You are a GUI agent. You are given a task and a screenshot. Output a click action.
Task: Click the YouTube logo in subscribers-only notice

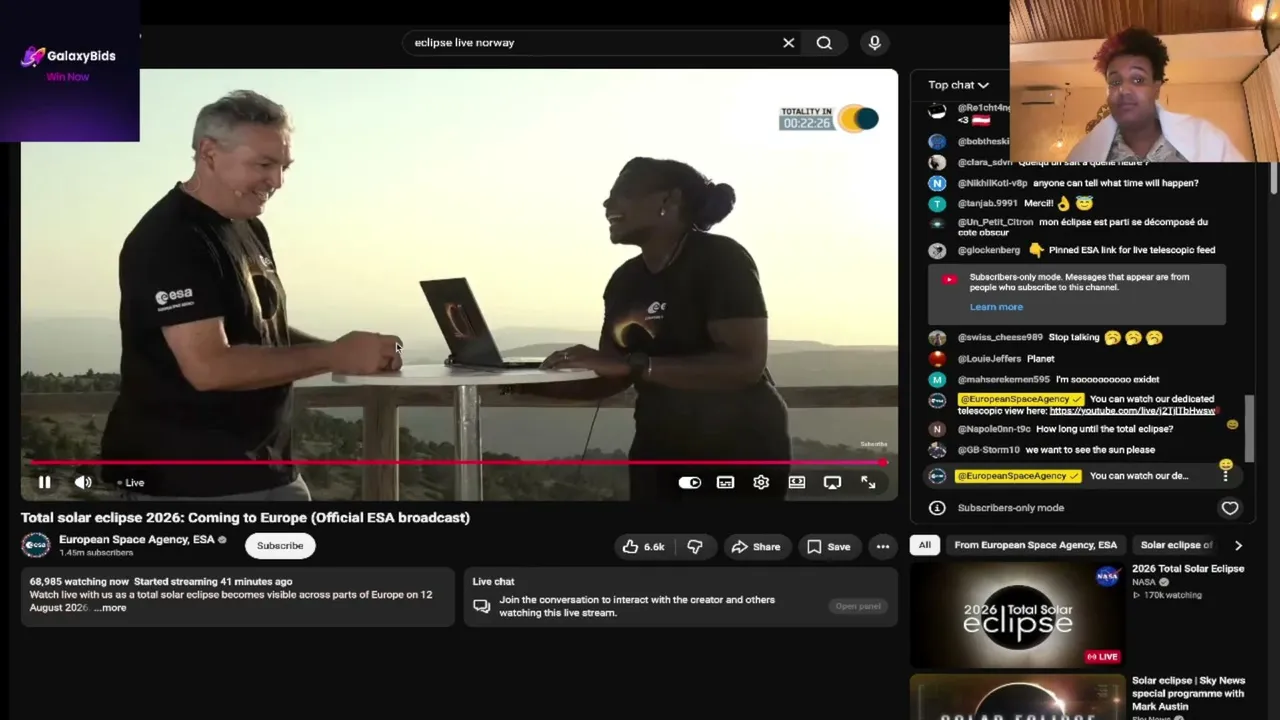(x=949, y=279)
